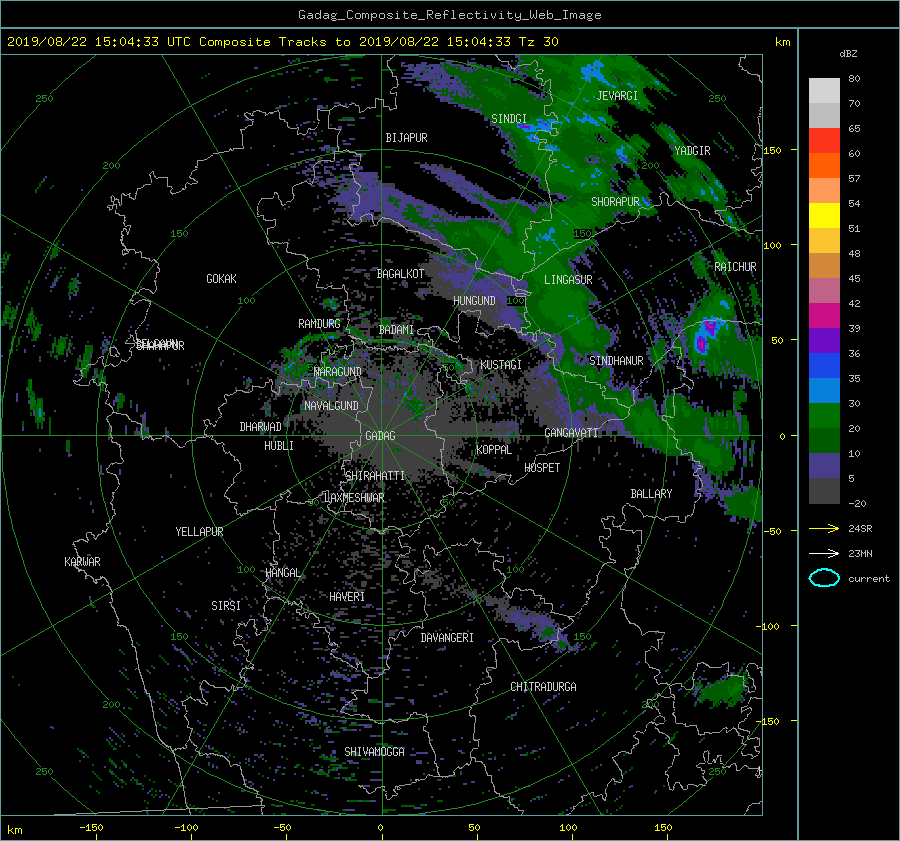Select the red 65 dBZ legend swatch
This screenshot has height=841, width=900.
tap(824, 141)
